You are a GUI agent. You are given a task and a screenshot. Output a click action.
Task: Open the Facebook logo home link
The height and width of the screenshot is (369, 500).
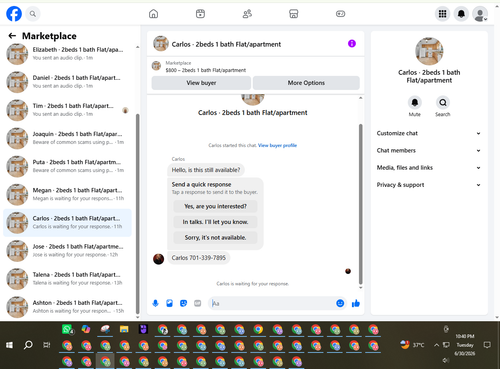coord(14,14)
